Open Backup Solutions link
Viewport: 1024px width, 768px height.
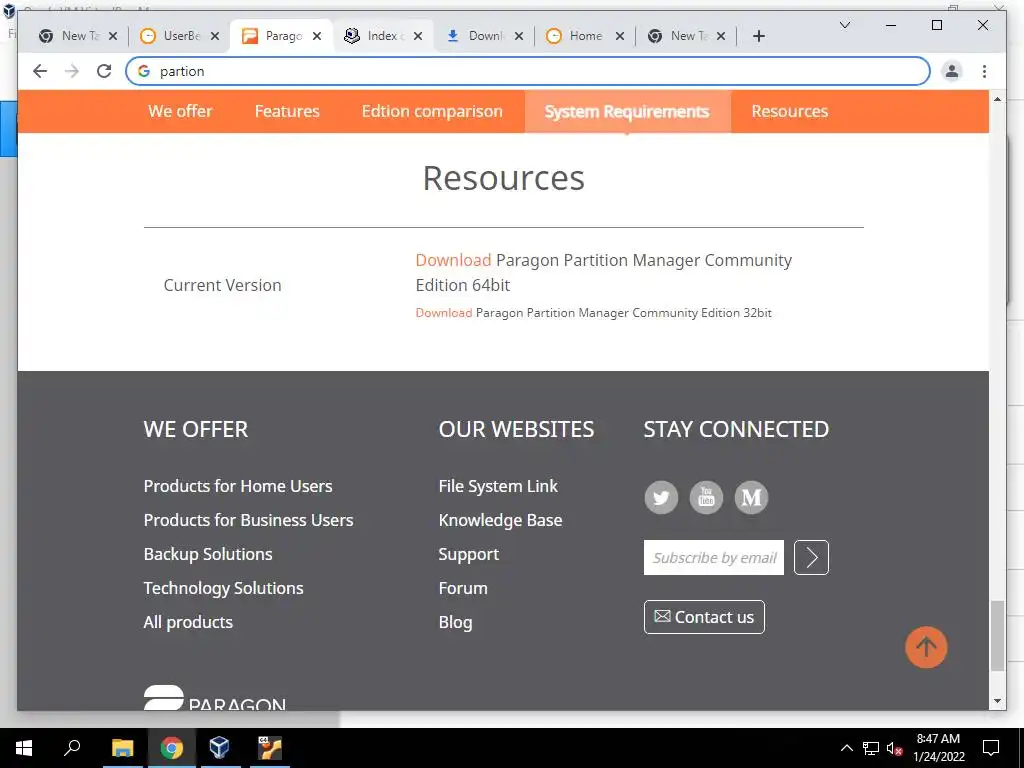[208, 554]
